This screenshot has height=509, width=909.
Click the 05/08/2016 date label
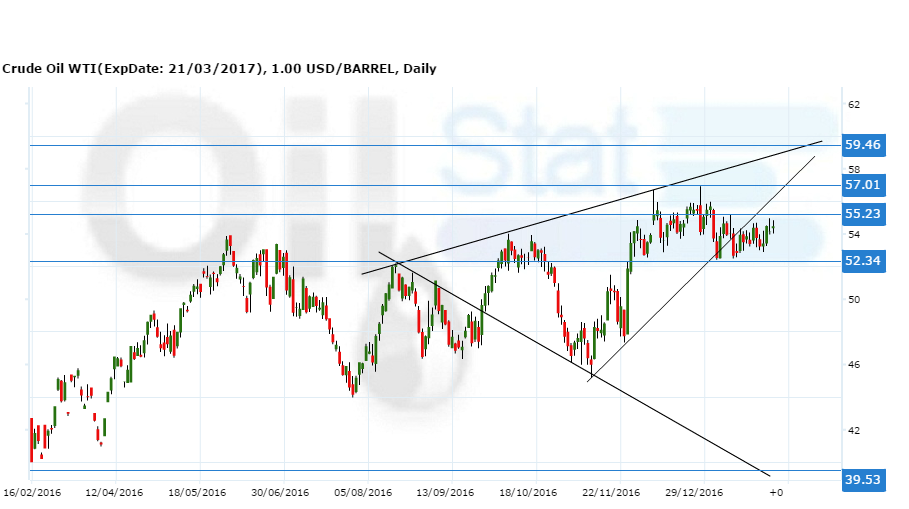click(363, 493)
